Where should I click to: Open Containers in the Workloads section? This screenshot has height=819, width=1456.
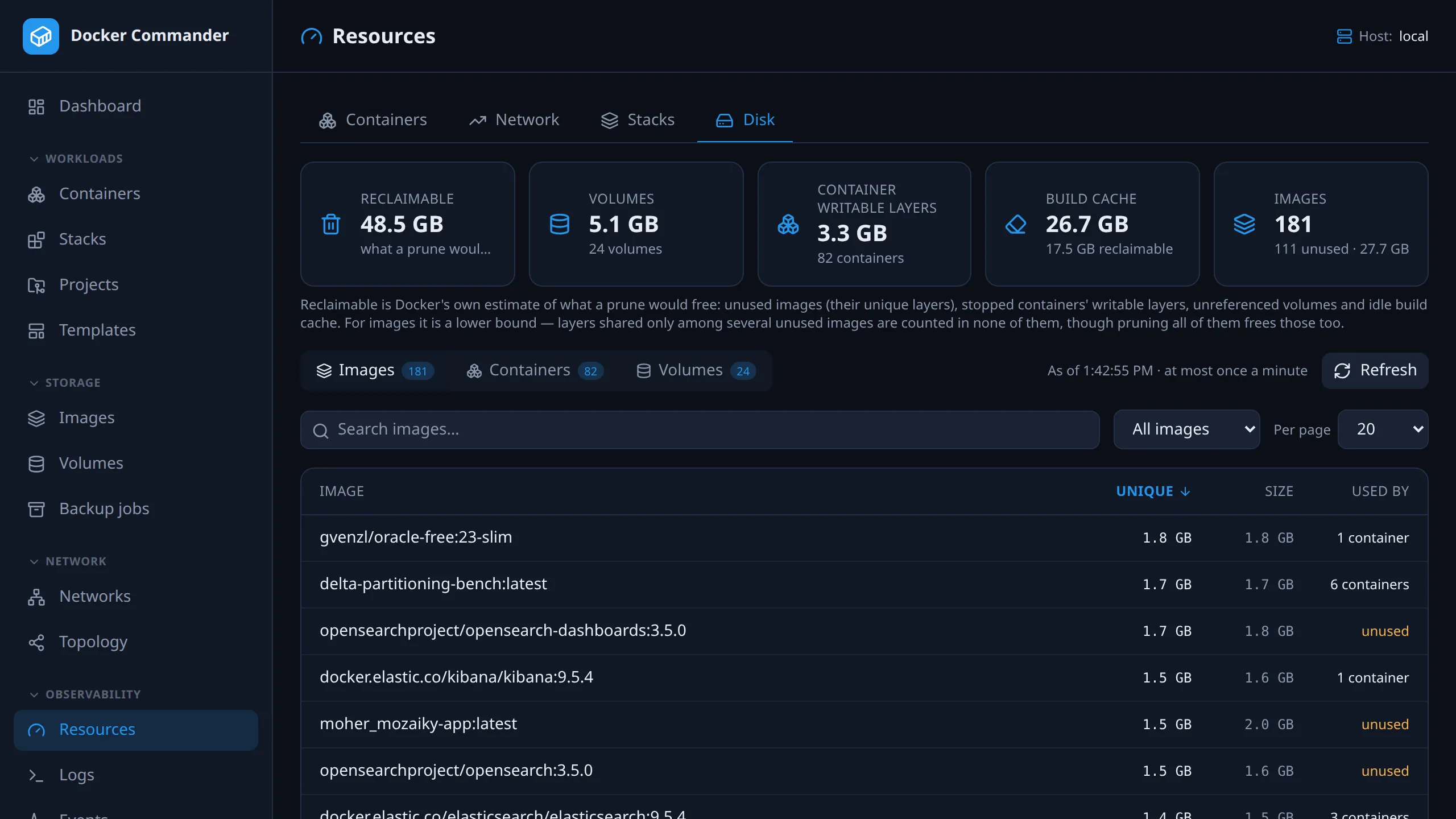click(x=136, y=194)
